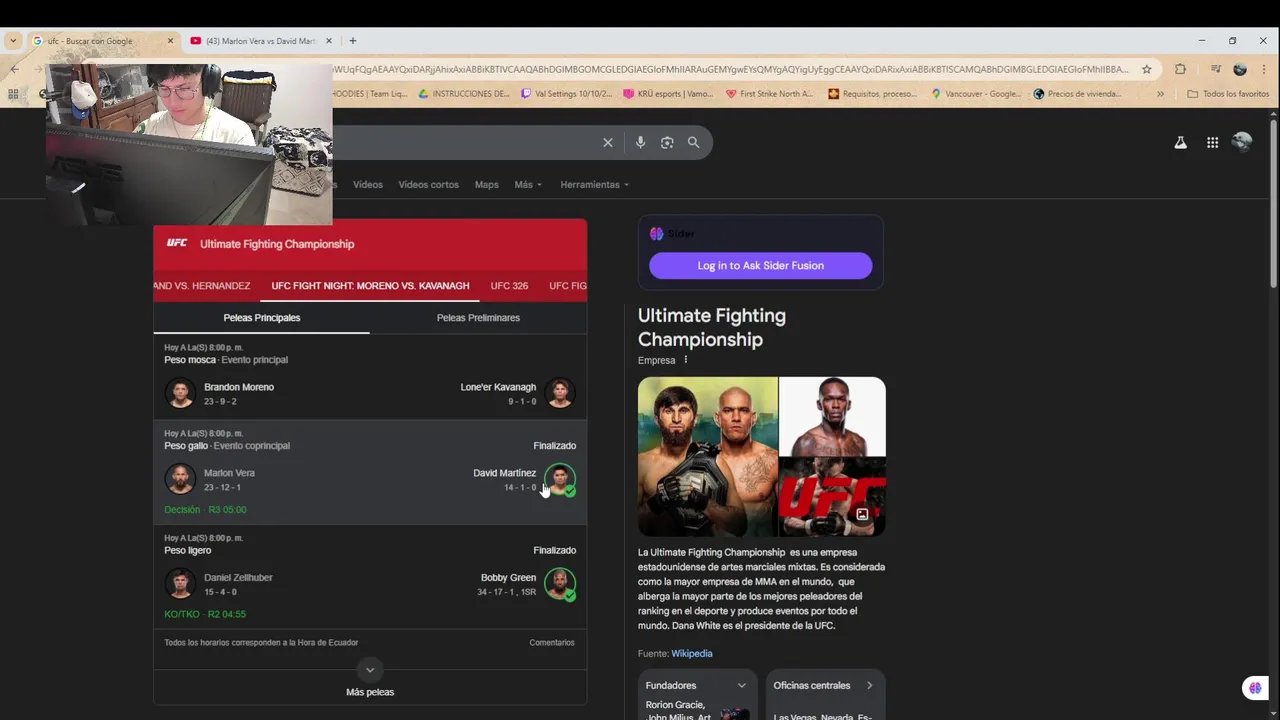Screen dimensions: 1280x720
Task: Open the Videos search filter
Action: (x=367, y=184)
